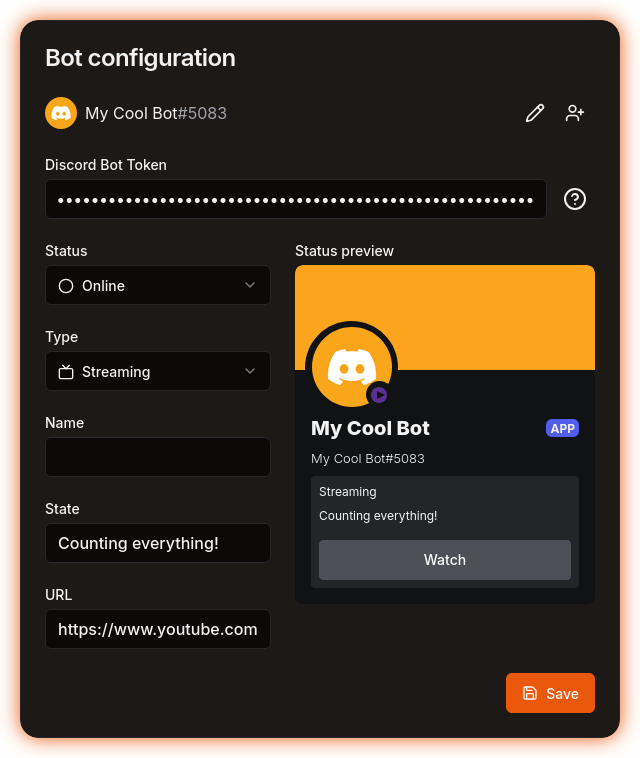Click the pencil edit icon
This screenshot has height=758, width=640.
[x=535, y=113]
